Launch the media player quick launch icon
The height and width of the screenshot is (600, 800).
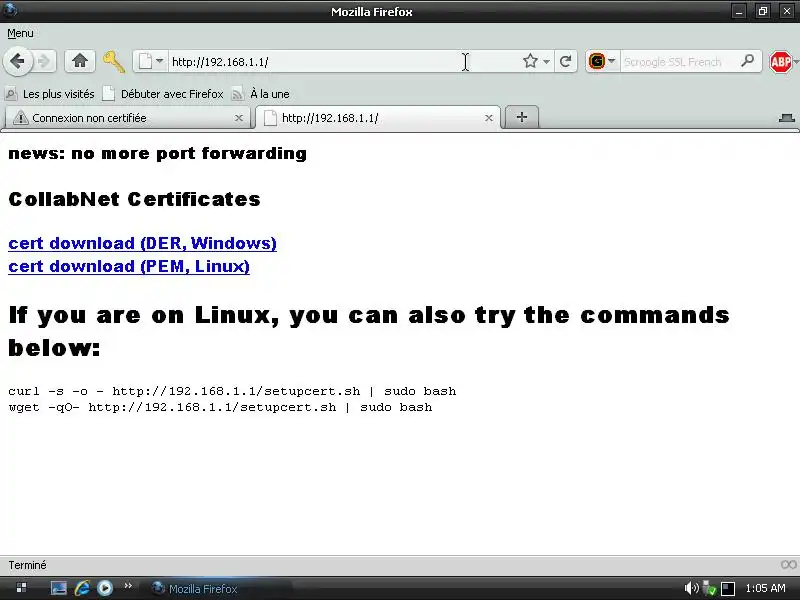pos(105,588)
